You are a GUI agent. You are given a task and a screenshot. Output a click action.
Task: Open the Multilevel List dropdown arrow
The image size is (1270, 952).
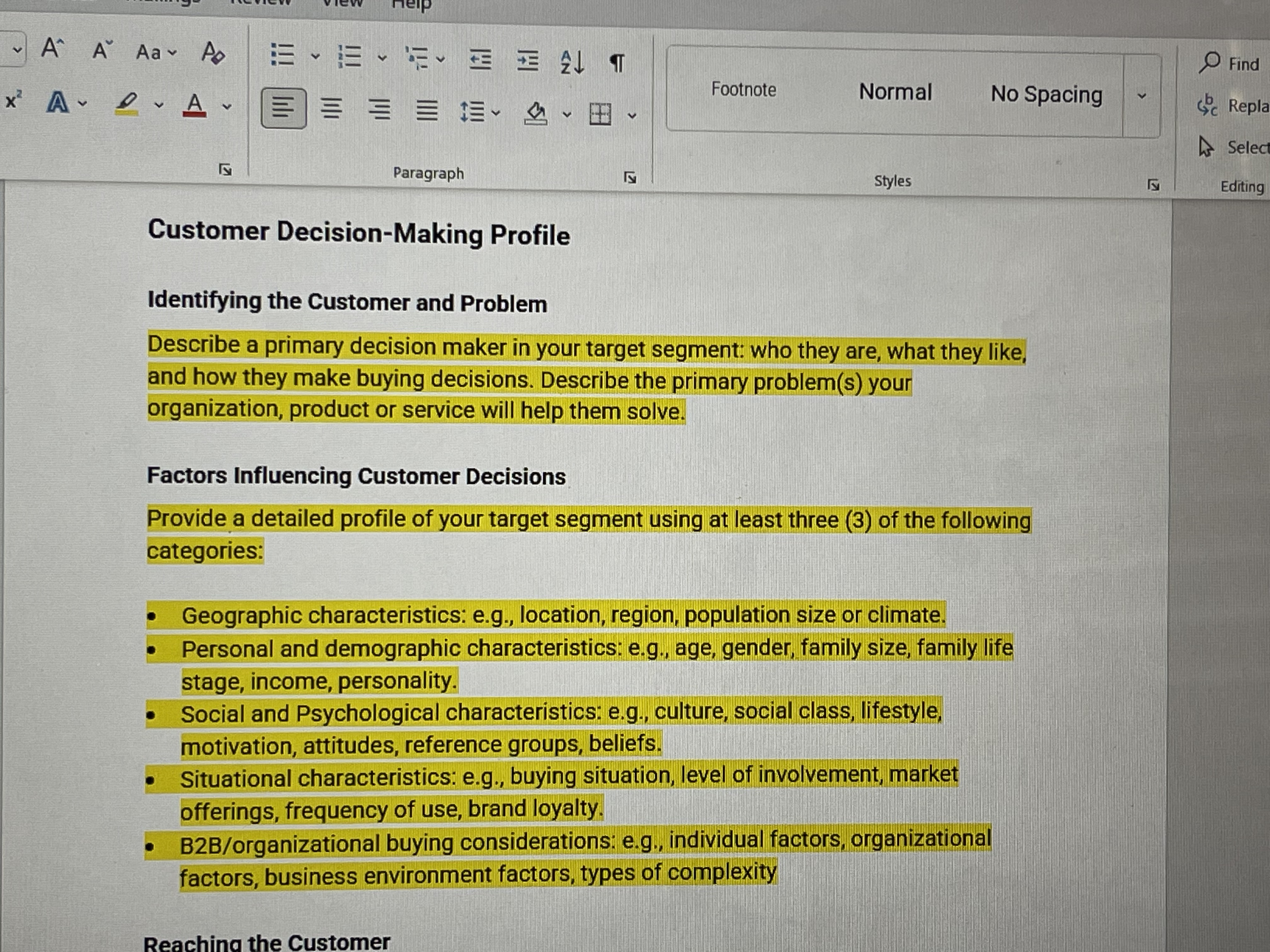[440, 59]
